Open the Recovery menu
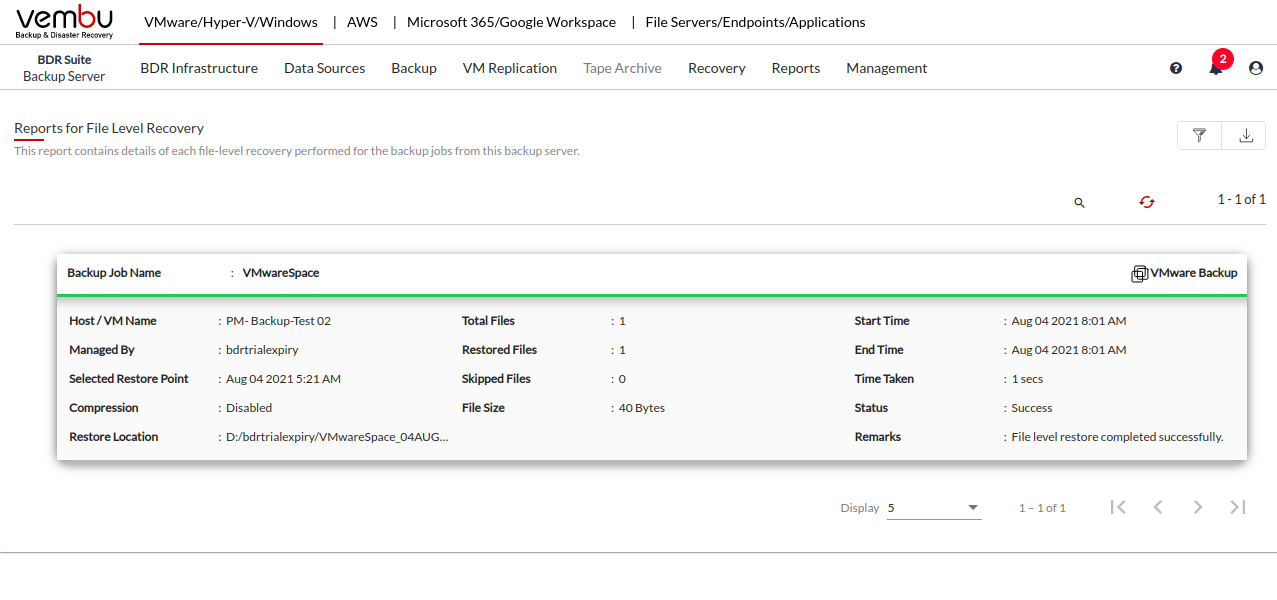This screenshot has width=1277, height=600. click(717, 68)
